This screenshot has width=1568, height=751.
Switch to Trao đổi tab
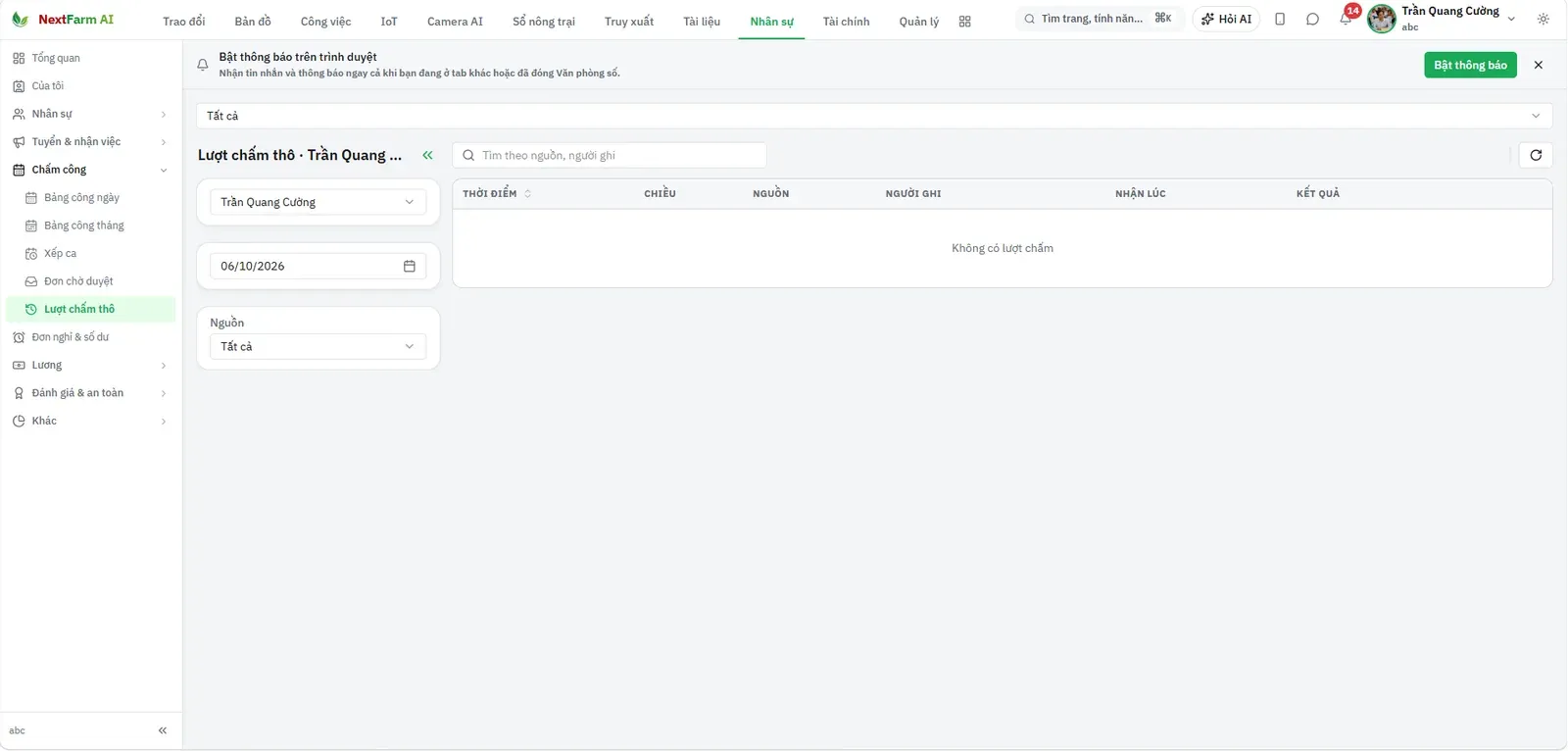(184, 22)
